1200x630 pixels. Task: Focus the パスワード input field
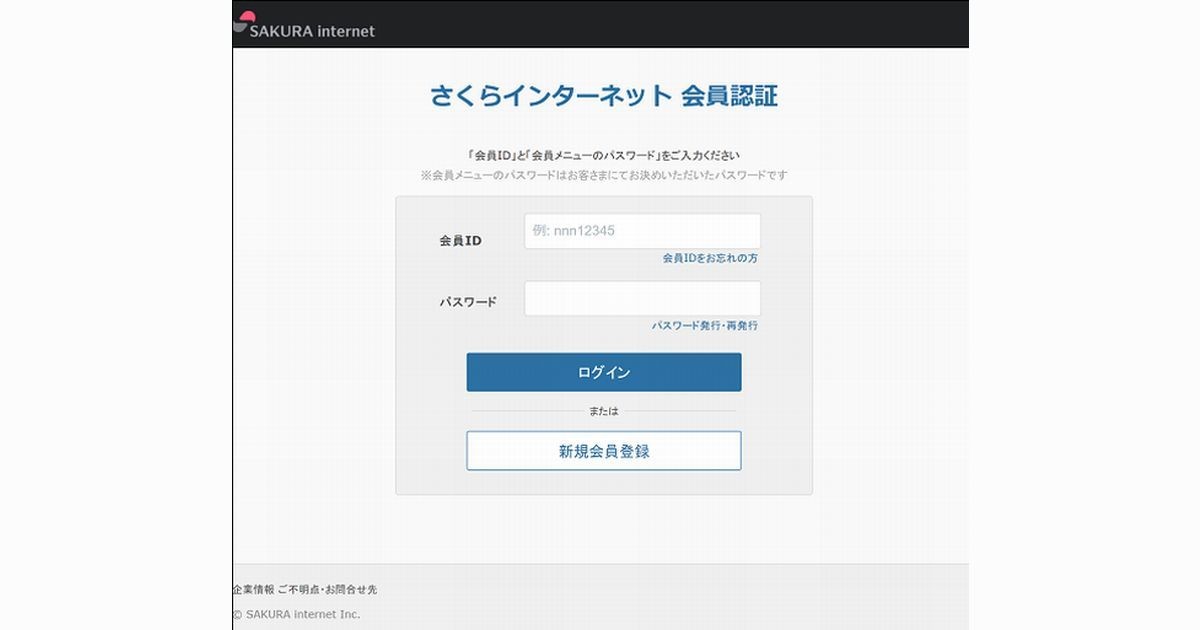point(642,299)
